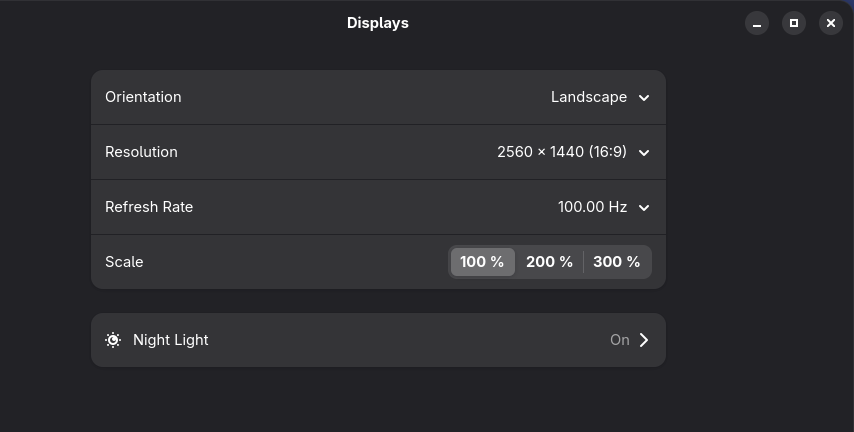Minimize the Displays window

tap(757, 23)
